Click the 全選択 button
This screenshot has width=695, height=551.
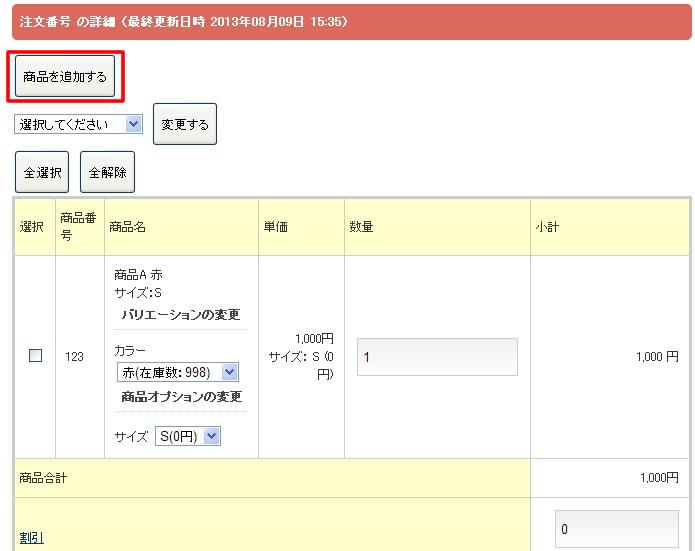point(42,172)
